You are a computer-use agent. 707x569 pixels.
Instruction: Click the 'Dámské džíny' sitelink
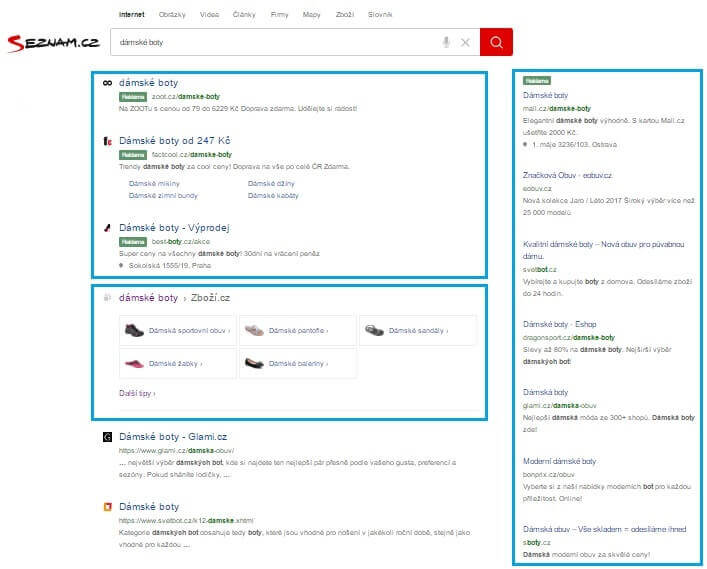pyautogui.click(x=271, y=184)
